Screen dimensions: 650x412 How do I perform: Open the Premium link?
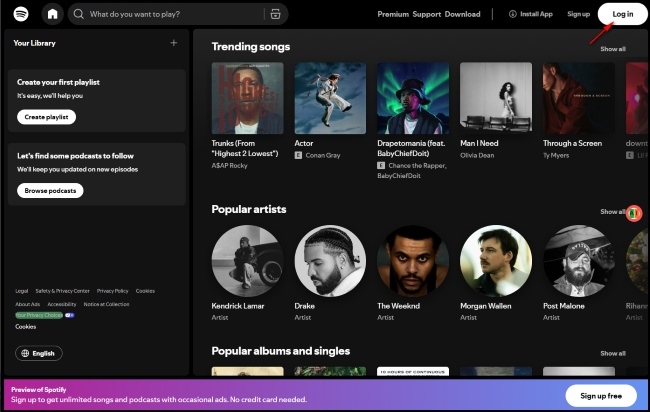[x=393, y=14]
